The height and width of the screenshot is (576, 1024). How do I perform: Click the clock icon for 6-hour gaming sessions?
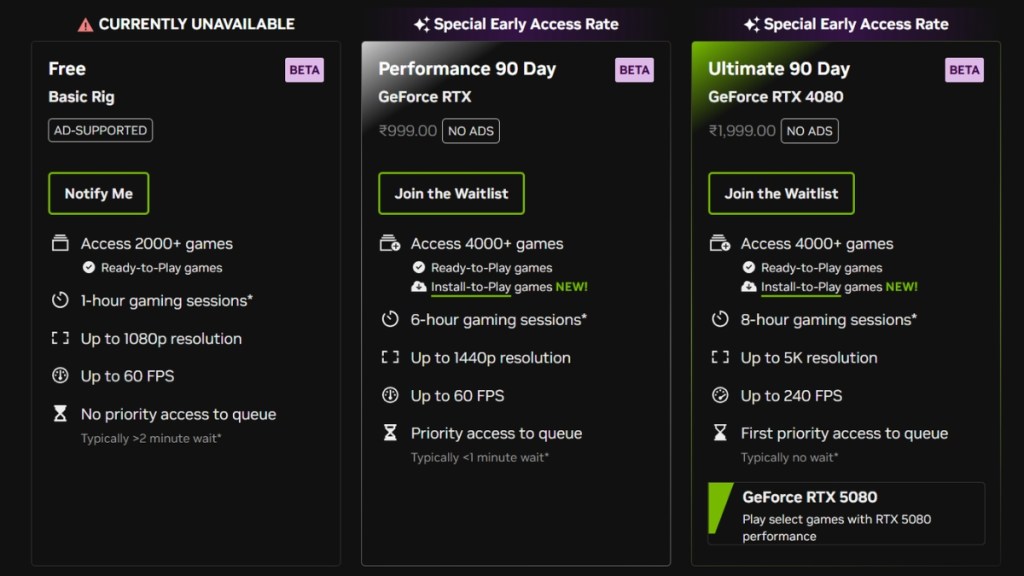(x=390, y=319)
